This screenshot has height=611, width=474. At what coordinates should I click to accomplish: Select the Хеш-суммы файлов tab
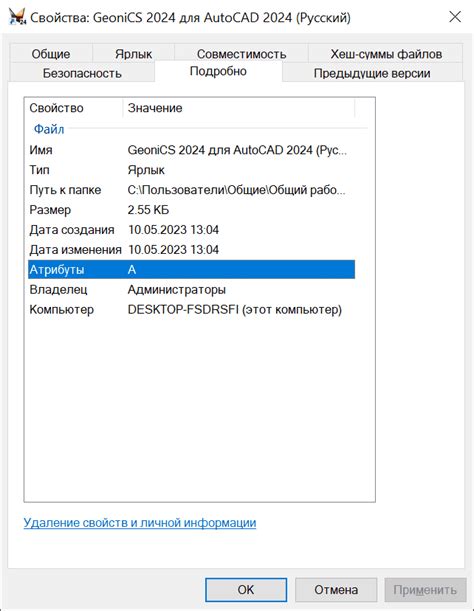(x=386, y=53)
